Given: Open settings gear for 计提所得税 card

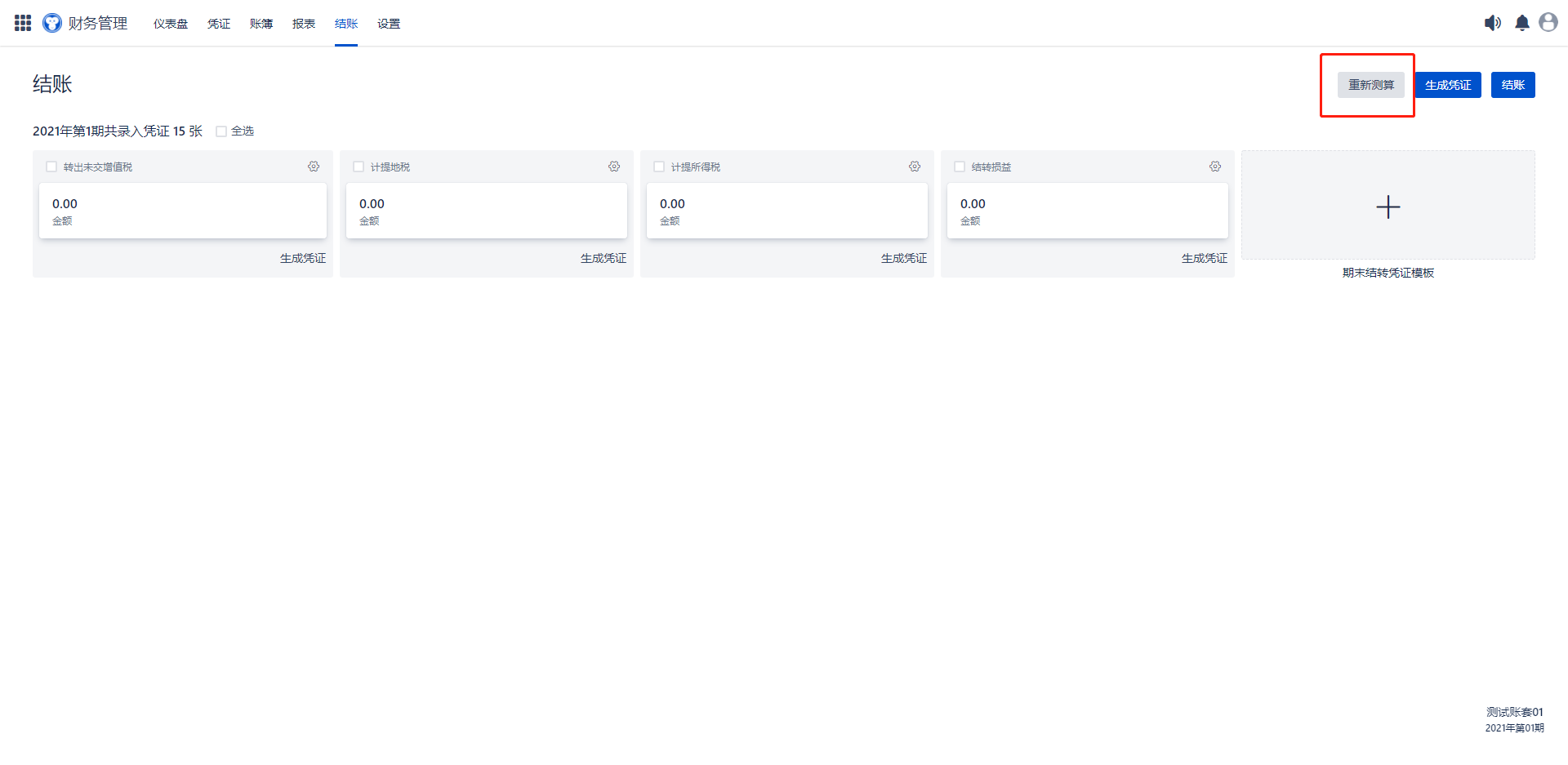Looking at the screenshot, I should pos(915,167).
